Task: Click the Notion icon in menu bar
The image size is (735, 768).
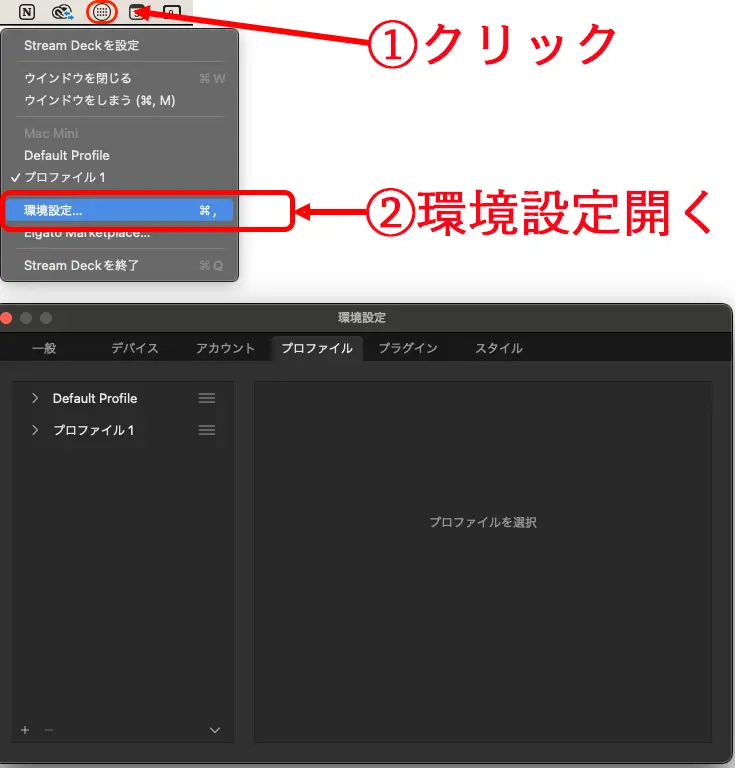Action: click(27, 12)
